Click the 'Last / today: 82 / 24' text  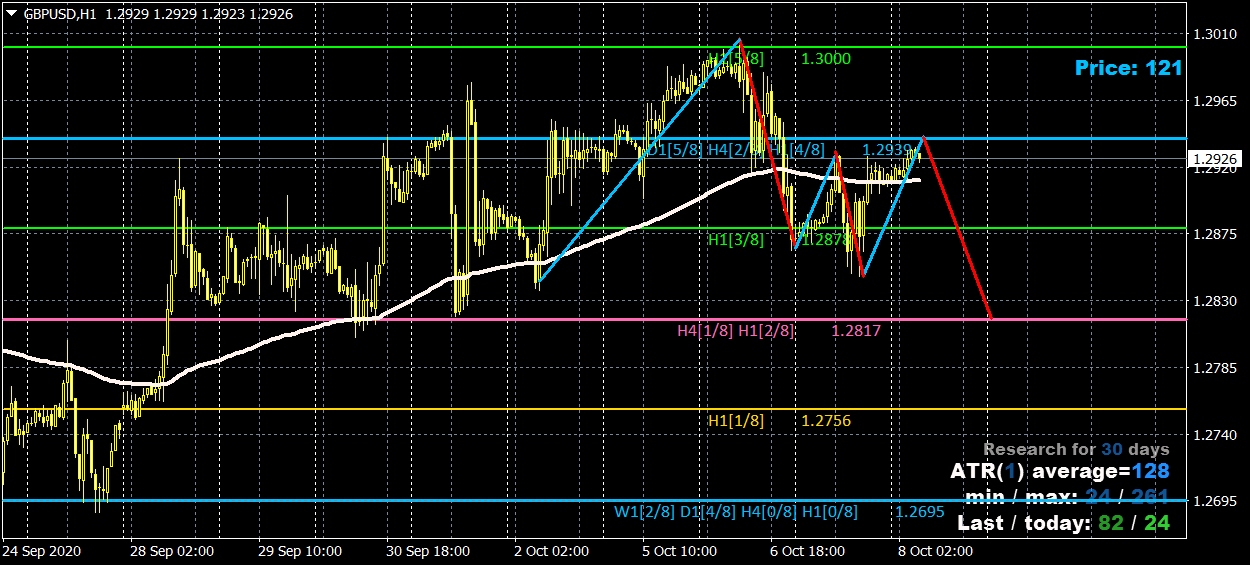(x=1064, y=522)
